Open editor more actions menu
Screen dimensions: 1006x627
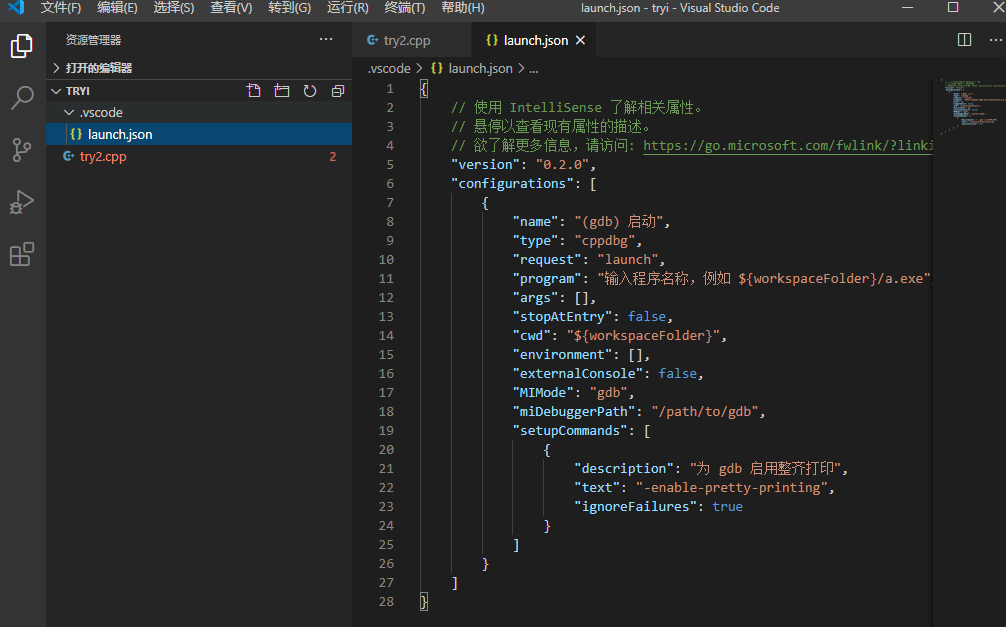(996, 40)
